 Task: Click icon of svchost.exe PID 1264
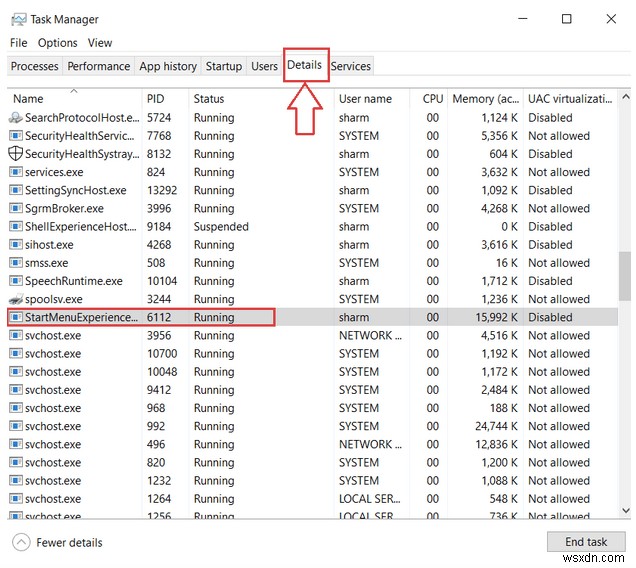15,499
